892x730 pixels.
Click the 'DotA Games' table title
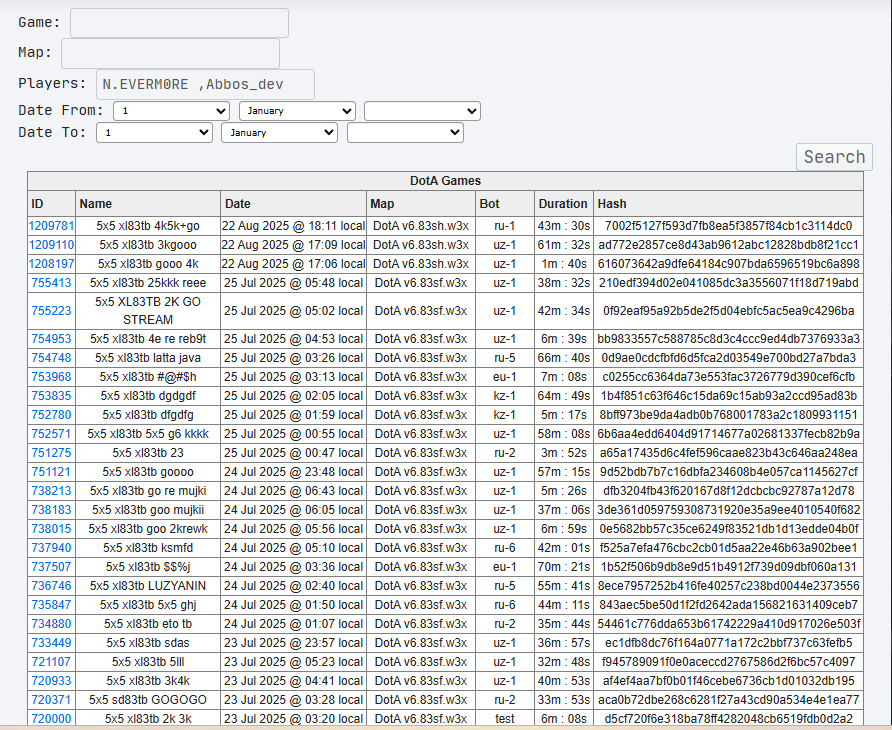pos(445,181)
